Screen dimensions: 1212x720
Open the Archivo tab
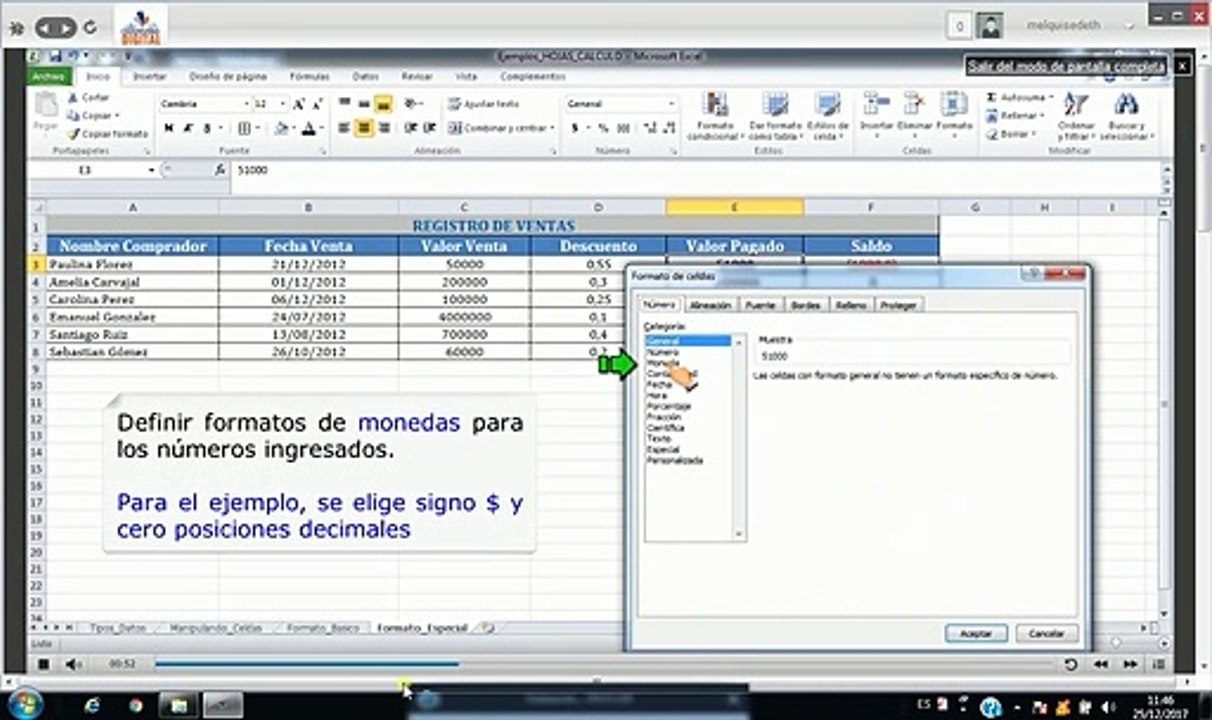47,76
